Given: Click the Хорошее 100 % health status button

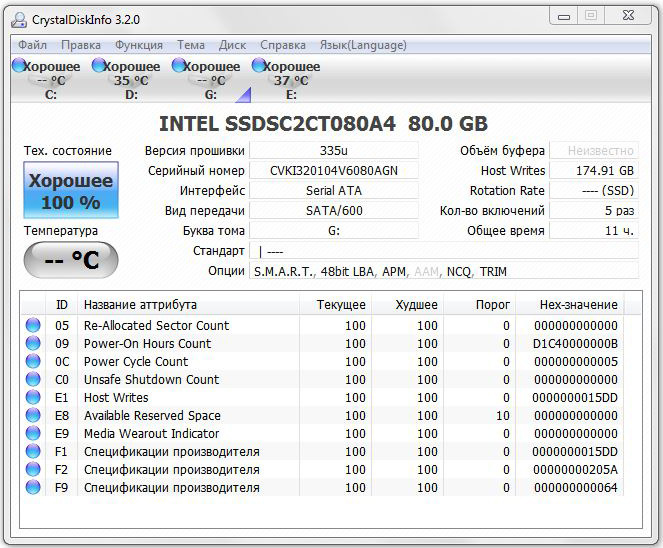Looking at the screenshot, I should click(x=71, y=190).
